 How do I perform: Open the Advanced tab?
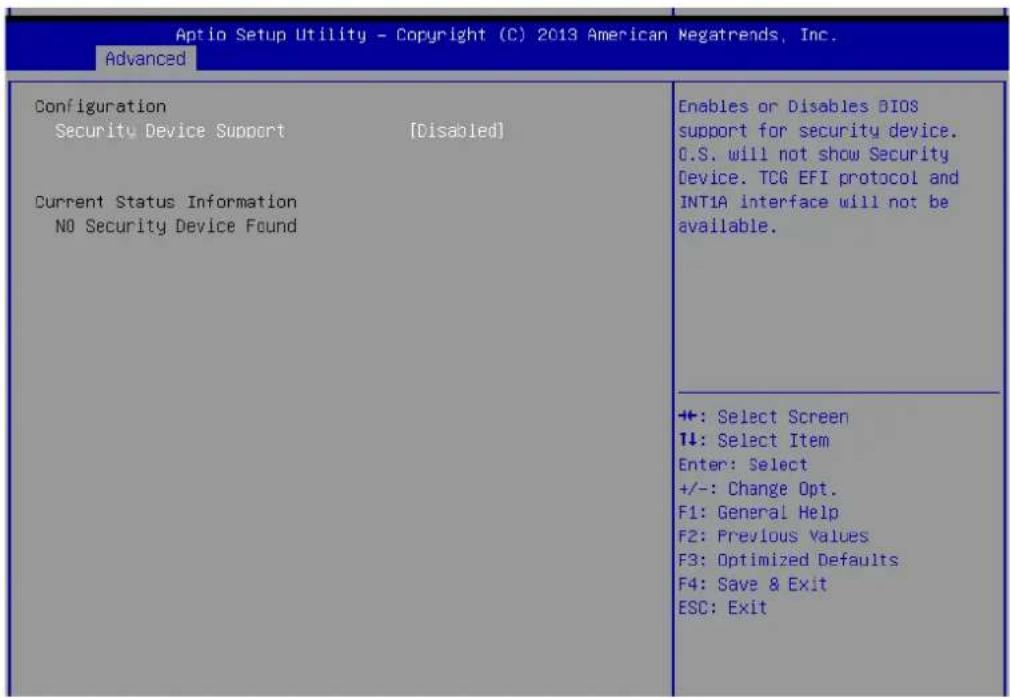coord(146,59)
